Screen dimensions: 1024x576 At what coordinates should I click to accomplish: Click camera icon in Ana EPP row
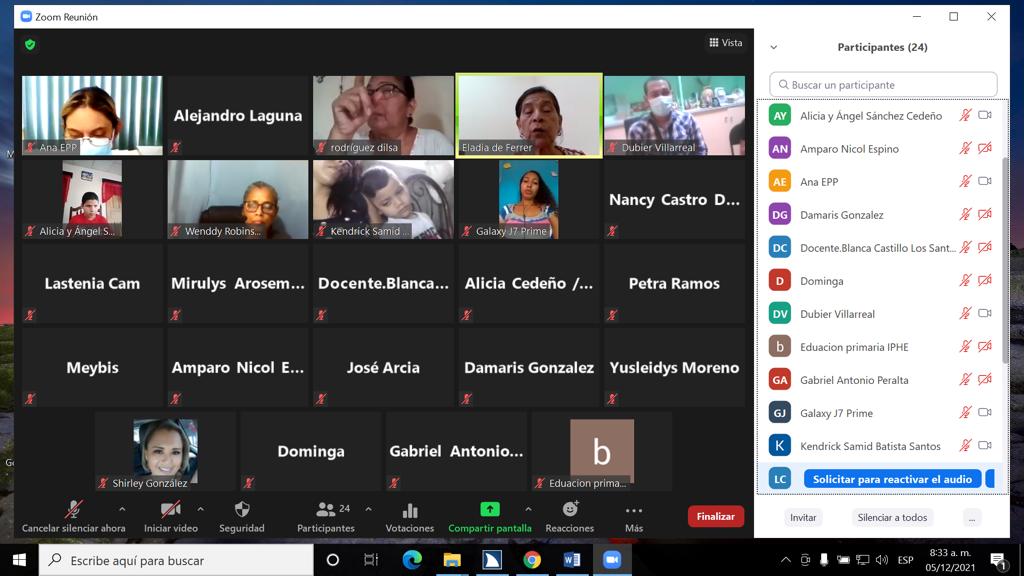[985, 182]
